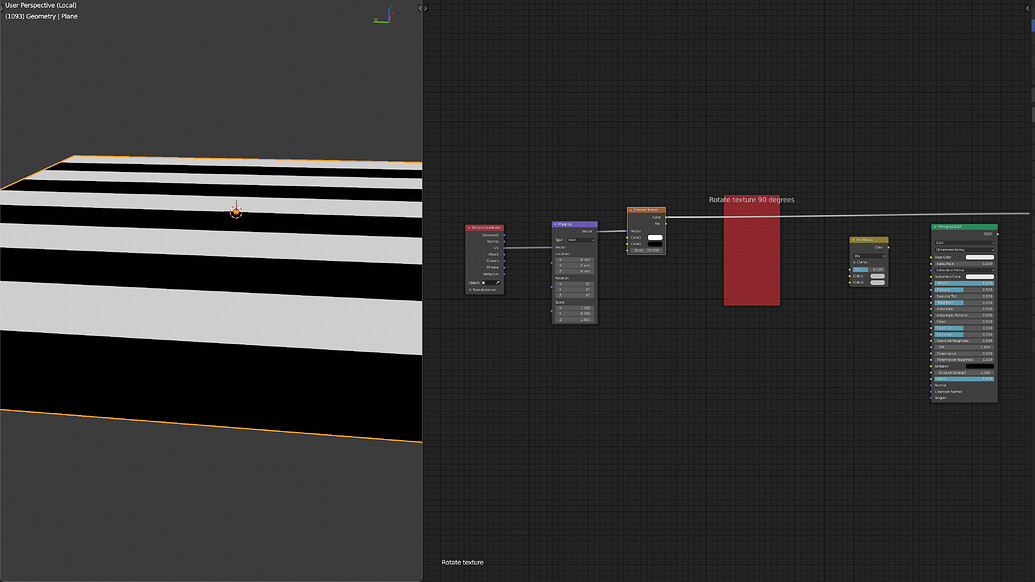Image resolution: width=1035 pixels, height=582 pixels.
Task: Click Checker Texture Vector input socket
Action: tap(627, 231)
